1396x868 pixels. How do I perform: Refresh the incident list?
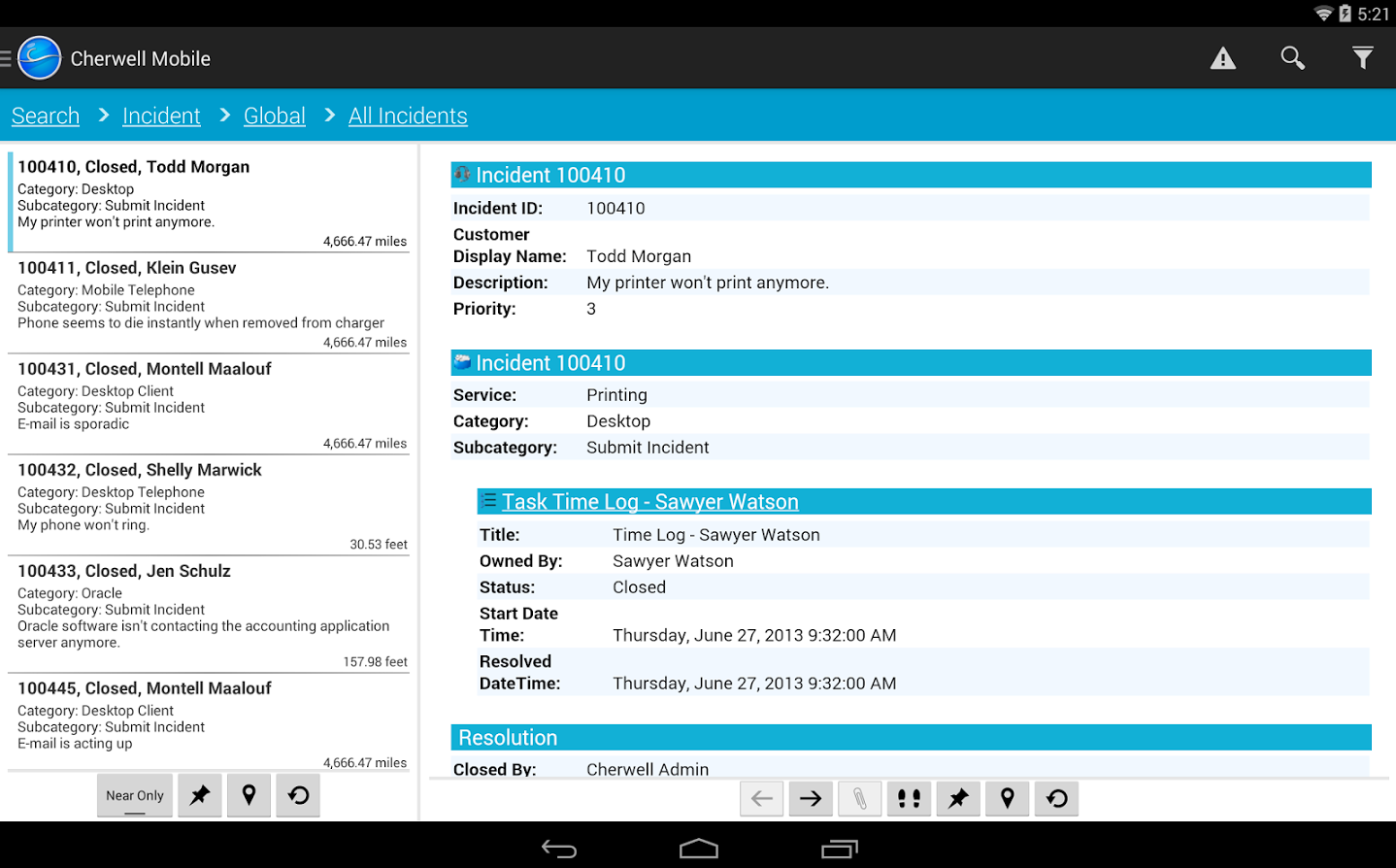click(298, 795)
